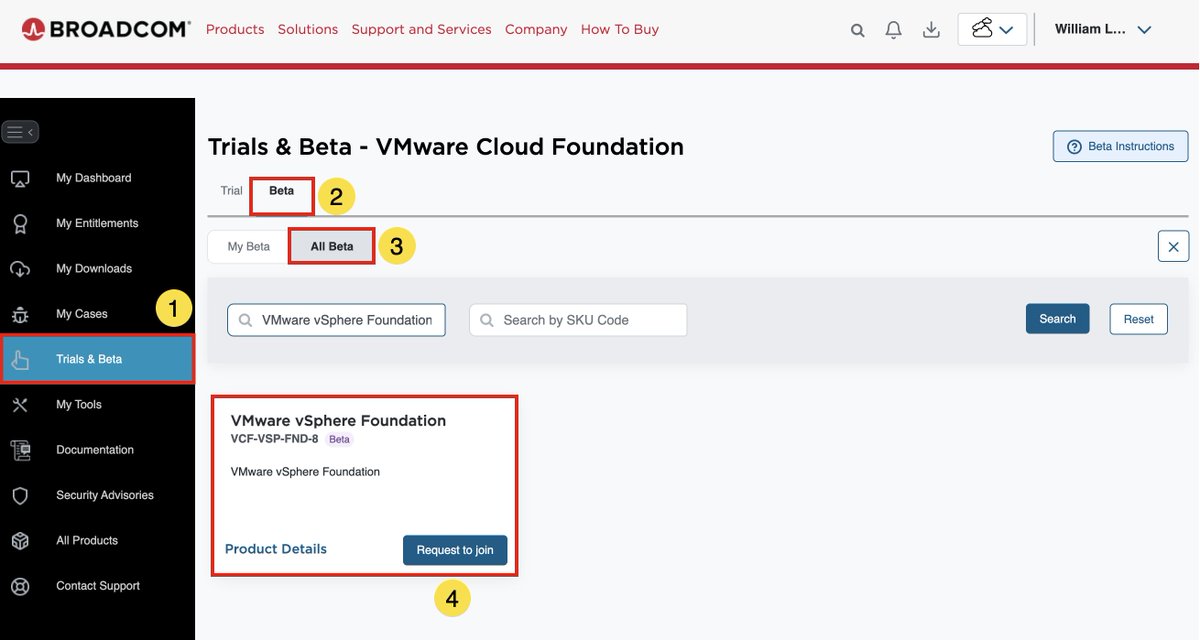Open My Tools in the sidebar

(x=79, y=404)
